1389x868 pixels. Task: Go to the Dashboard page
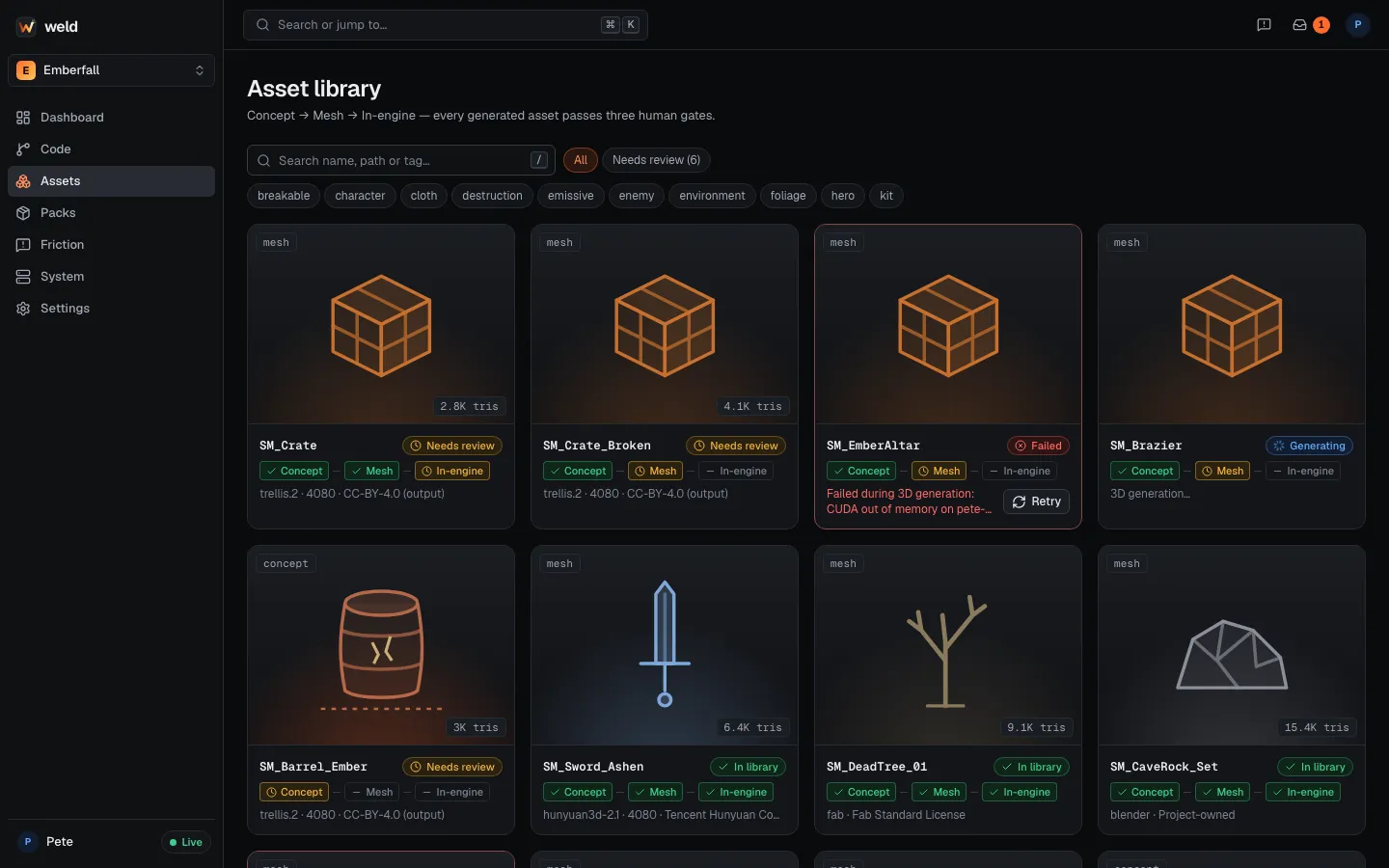coord(111,118)
